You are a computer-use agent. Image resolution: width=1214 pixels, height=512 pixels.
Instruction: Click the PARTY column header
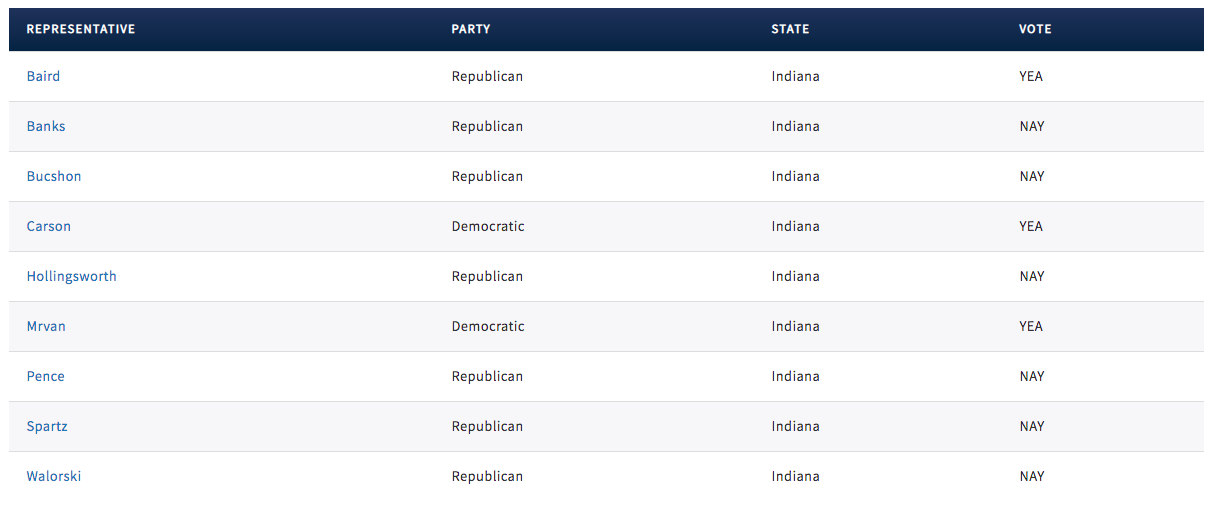point(471,29)
